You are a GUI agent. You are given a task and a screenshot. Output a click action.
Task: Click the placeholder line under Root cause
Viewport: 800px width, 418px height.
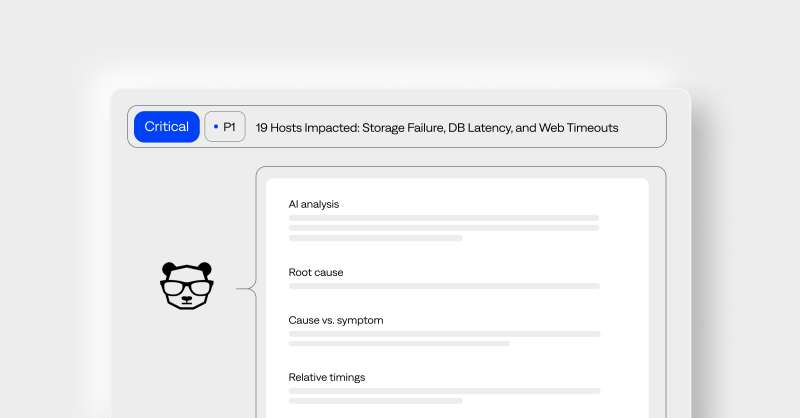pyautogui.click(x=444, y=286)
